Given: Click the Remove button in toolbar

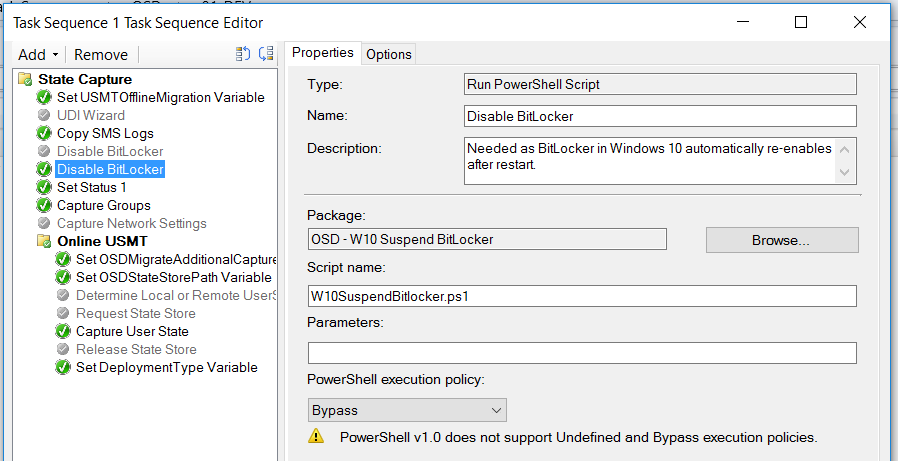Looking at the screenshot, I should (101, 55).
